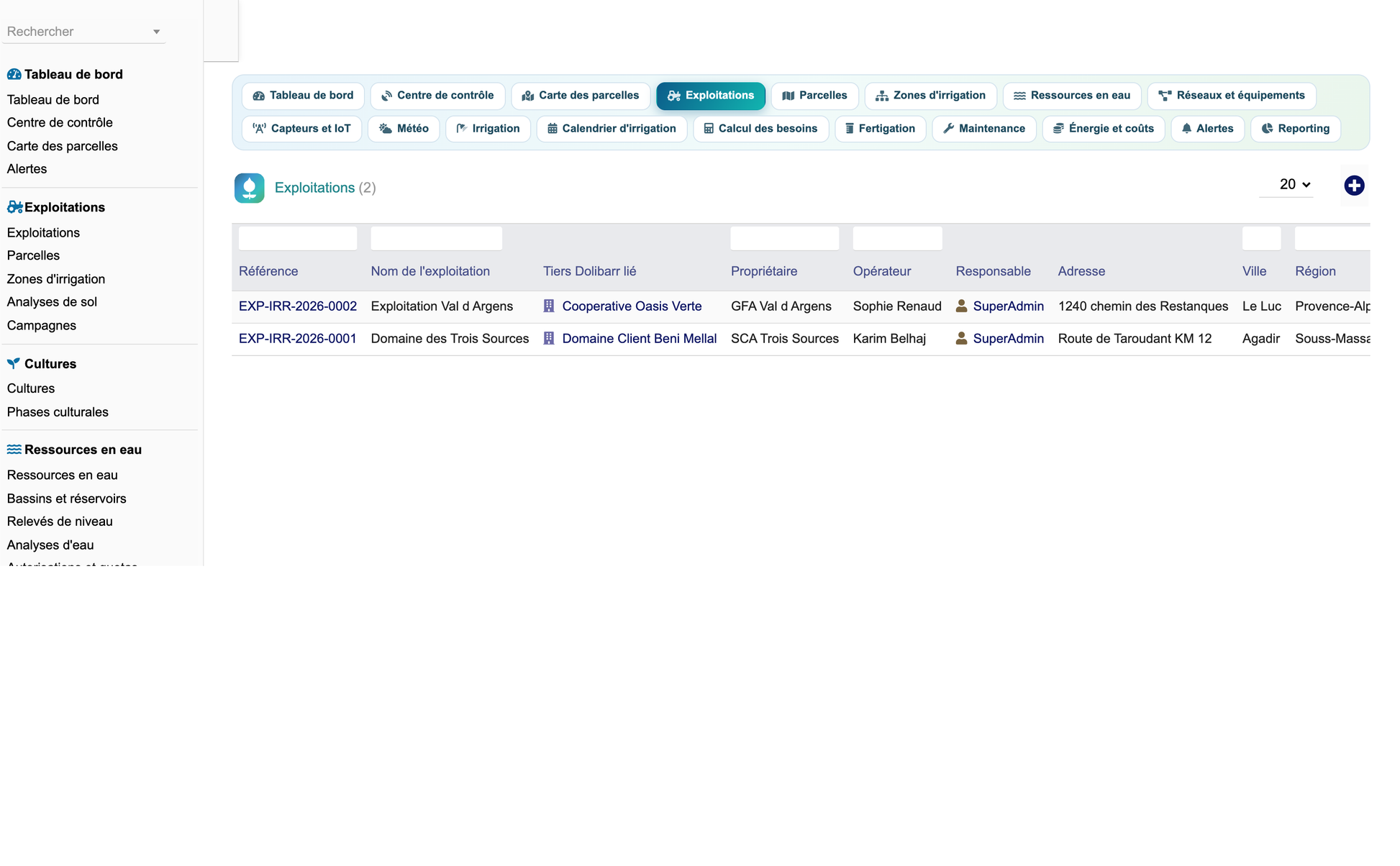Open sidebar Carte des parcelles link
Viewport: 1400px width, 866px height.
click(x=62, y=147)
